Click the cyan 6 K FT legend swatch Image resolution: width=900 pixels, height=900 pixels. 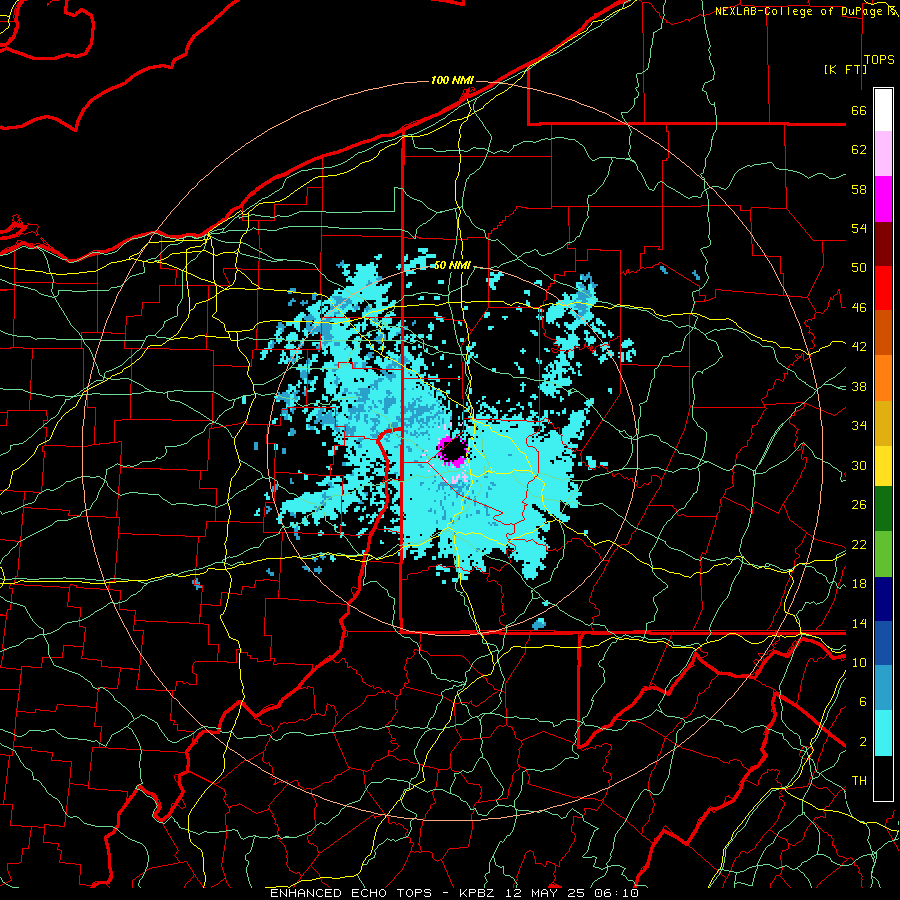883,733
